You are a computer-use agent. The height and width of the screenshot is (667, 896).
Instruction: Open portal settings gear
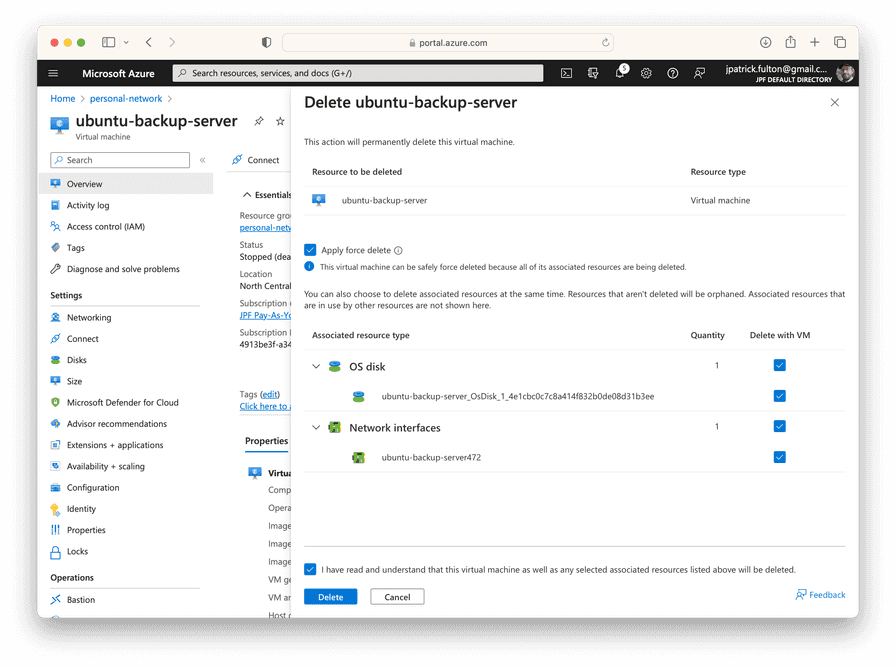click(x=646, y=73)
